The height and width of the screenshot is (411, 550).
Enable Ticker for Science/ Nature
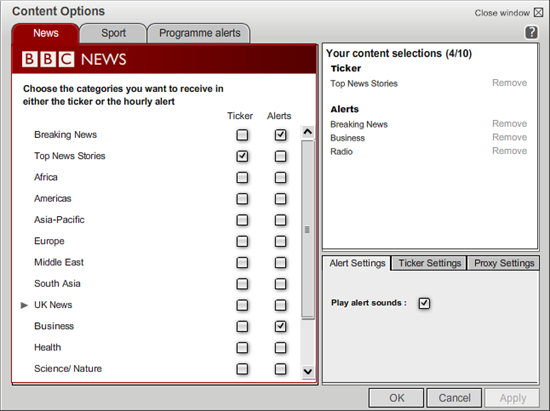[242, 369]
